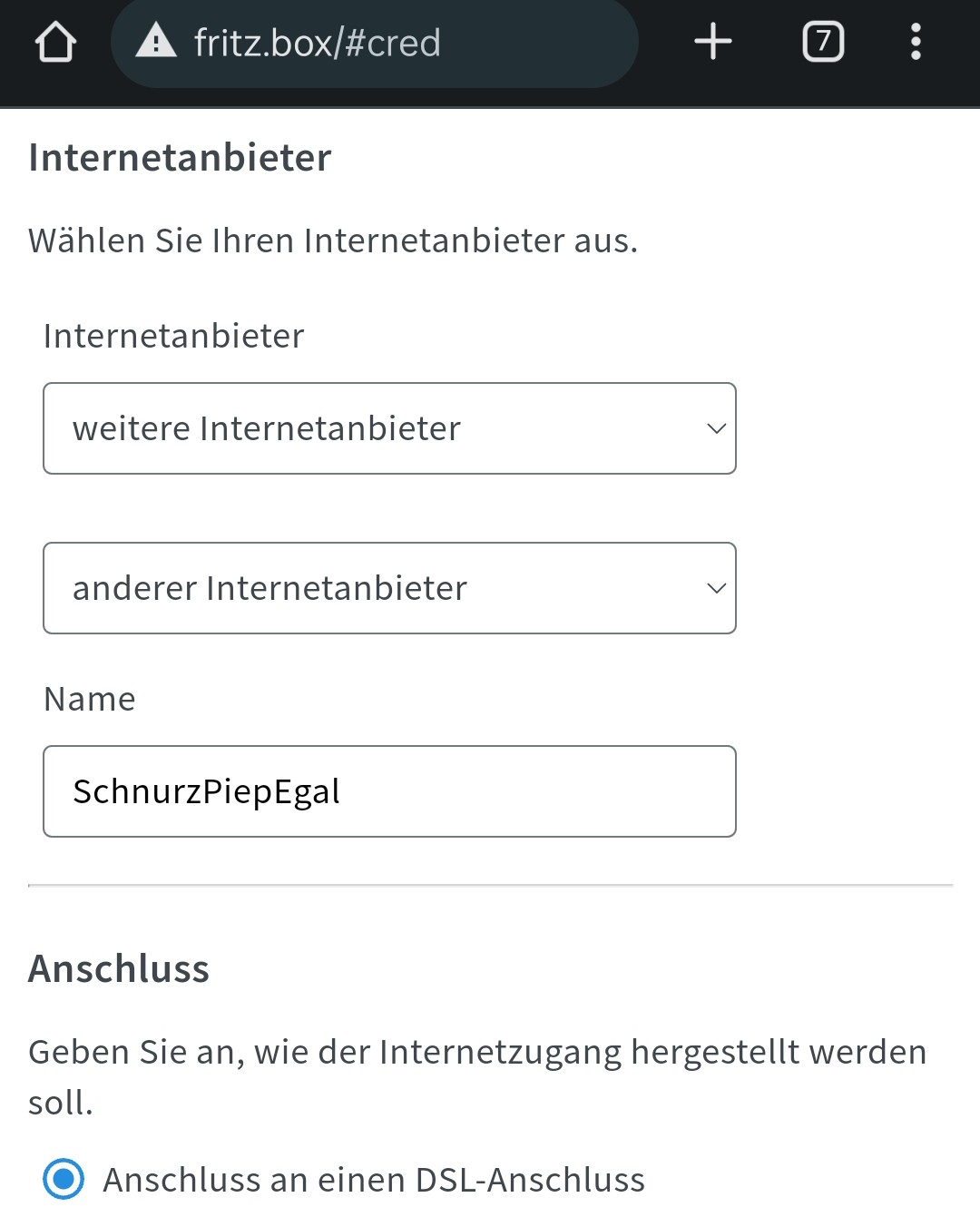This screenshot has width=980, height=1217.
Task: Click the chevron on 'anderer Internetanbieter' select
Action: click(x=716, y=588)
